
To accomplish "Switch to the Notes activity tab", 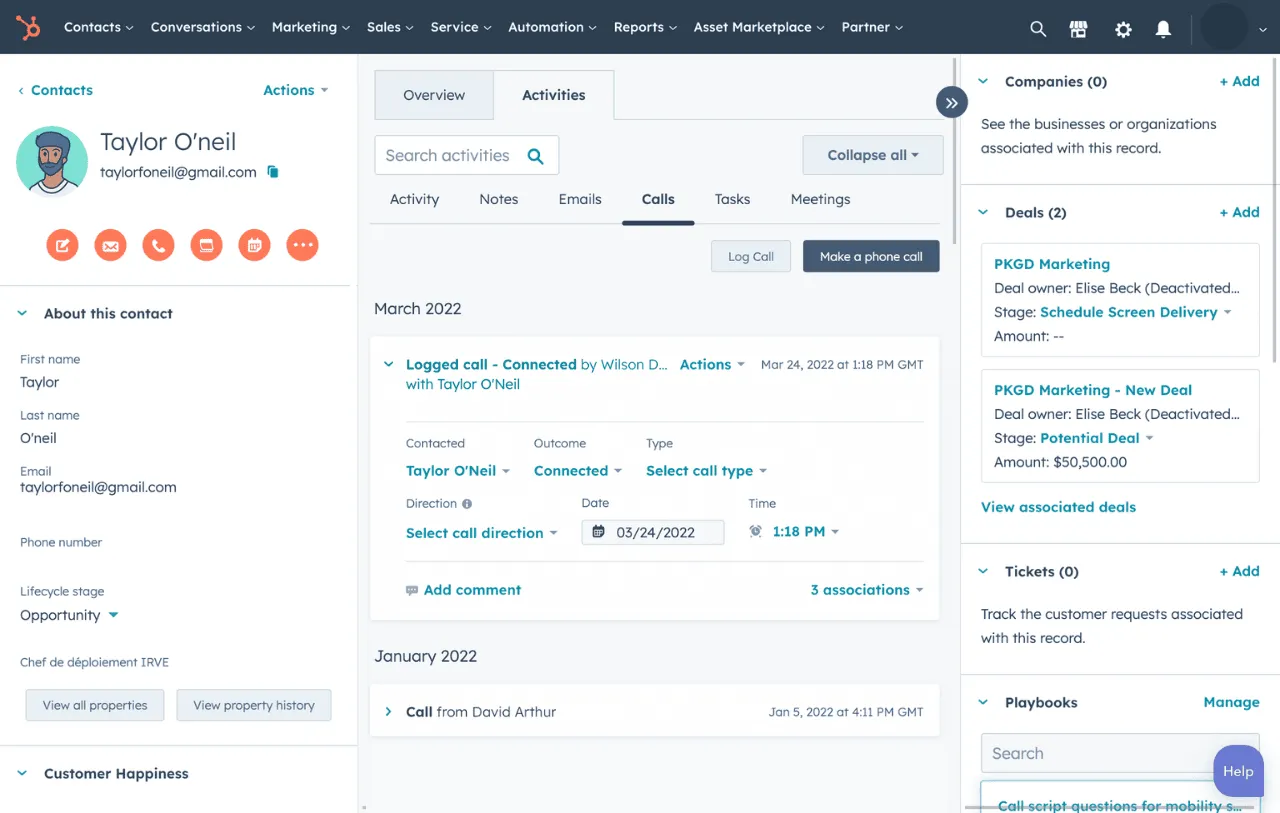I will tap(498, 199).
